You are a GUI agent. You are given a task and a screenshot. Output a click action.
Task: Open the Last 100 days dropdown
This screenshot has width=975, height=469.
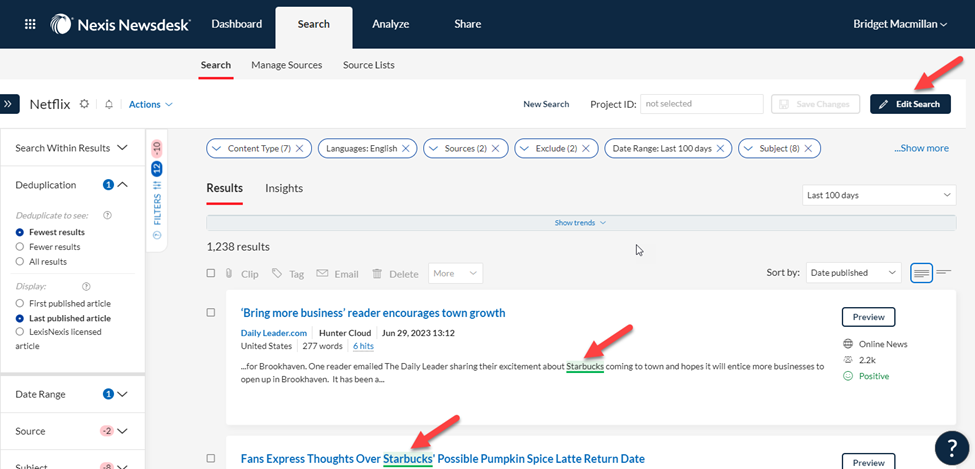(x=879, y=195)
